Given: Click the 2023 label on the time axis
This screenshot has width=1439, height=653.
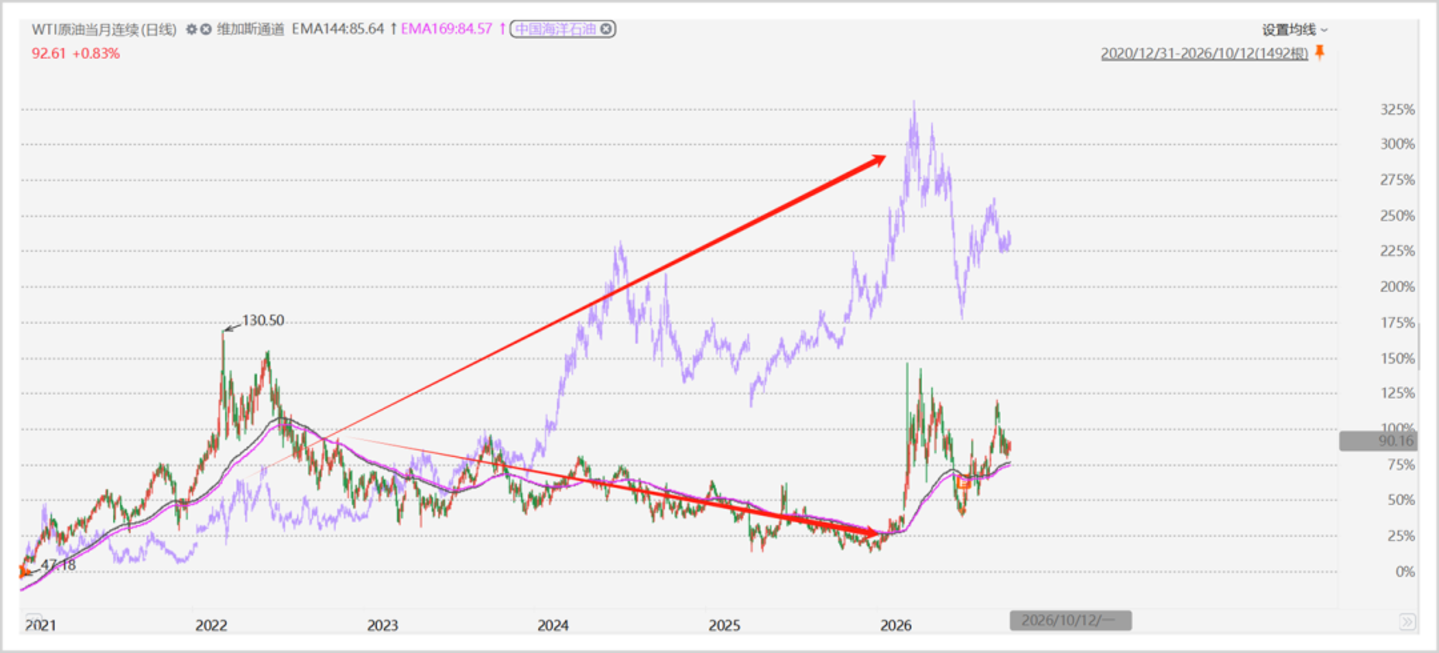Looking at the screenshot, I should pos(382,626).
